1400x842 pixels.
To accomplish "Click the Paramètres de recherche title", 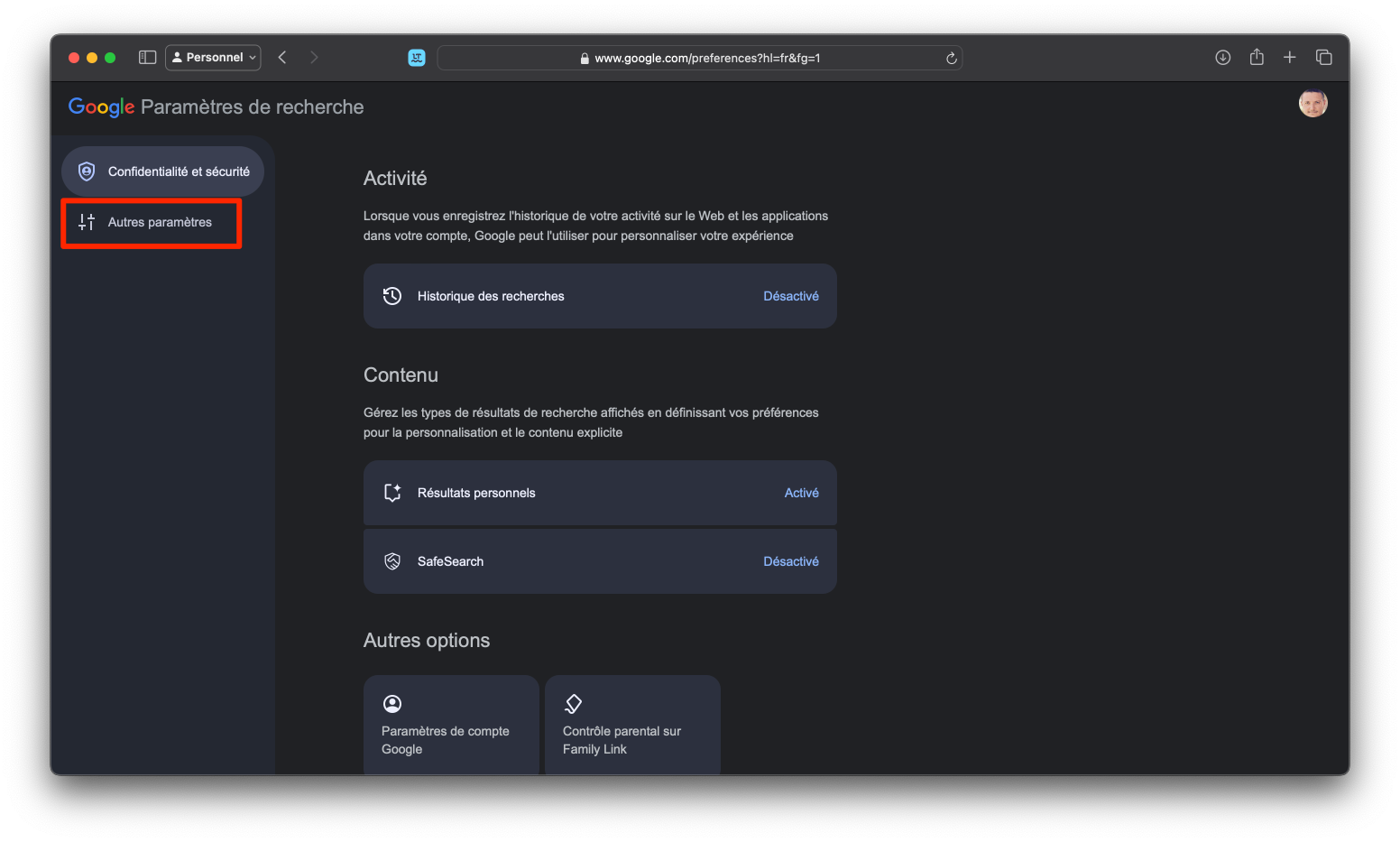I will coord(253,107).
